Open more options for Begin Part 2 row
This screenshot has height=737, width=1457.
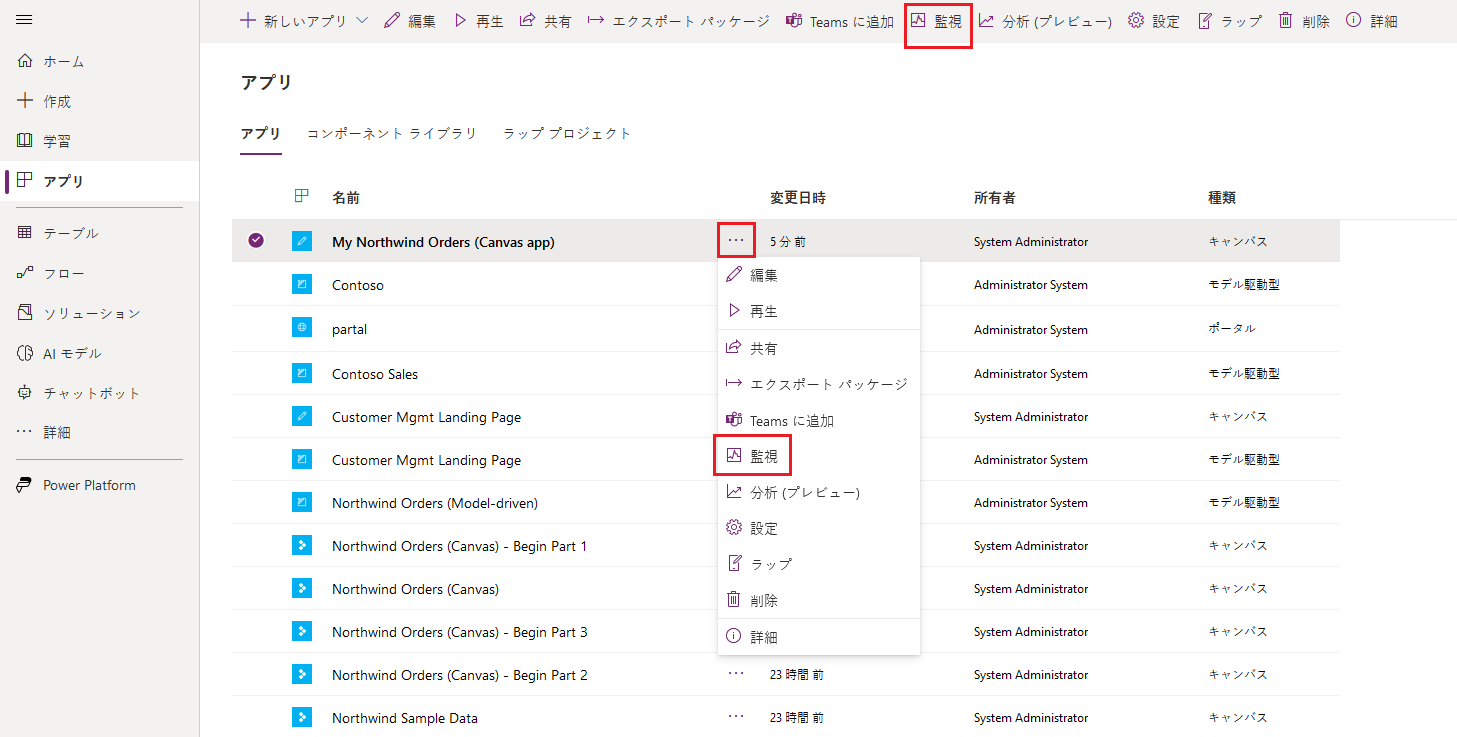tap(736, 674)
